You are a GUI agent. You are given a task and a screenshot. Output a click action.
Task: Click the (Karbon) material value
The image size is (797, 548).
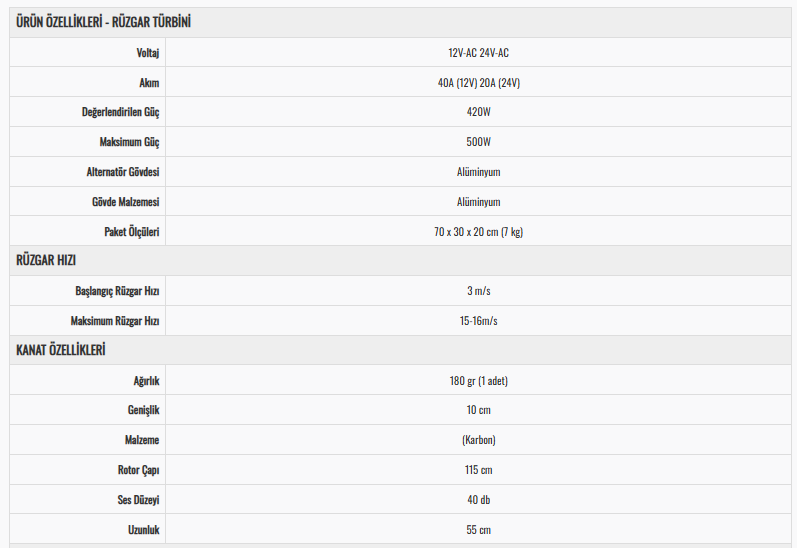click(478, 440)
